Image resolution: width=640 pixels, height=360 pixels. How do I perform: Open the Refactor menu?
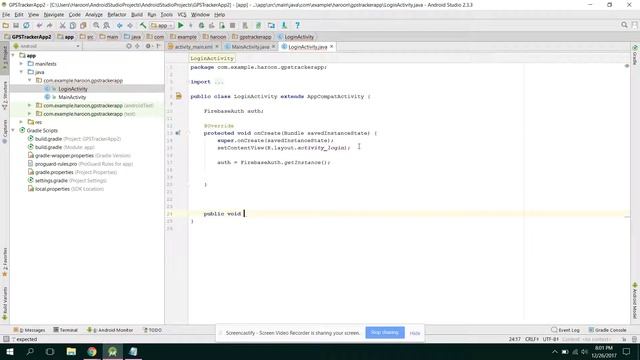tap(117, 15)
